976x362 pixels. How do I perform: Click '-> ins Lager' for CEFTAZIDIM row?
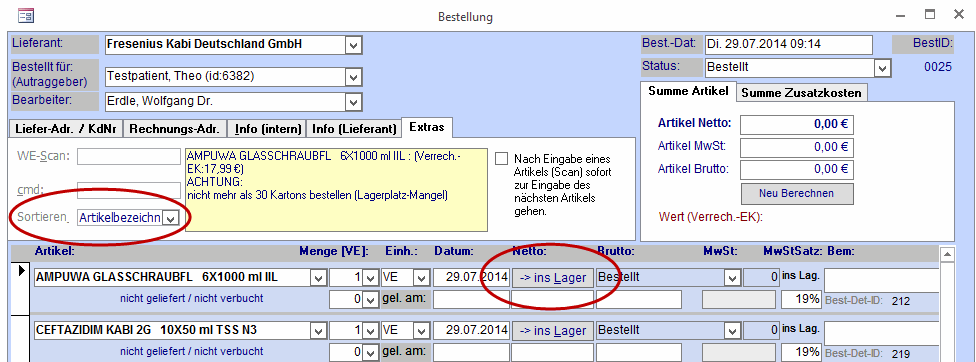point(553,330)
